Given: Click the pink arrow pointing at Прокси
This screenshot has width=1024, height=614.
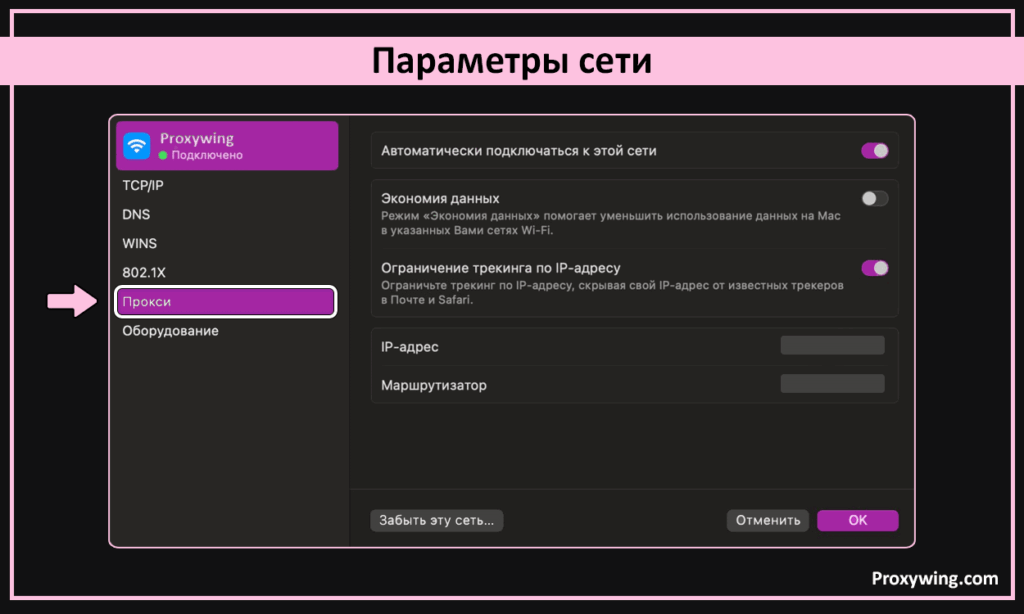Looking at the screenshot, I should (x=75, y=302).
